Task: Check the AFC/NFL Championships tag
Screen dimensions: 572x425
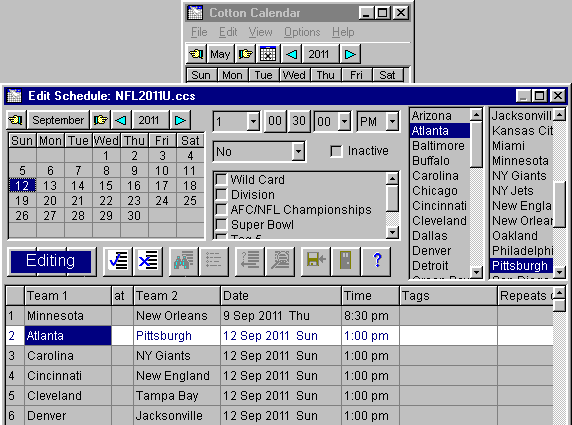Action: tap(221, 209)
